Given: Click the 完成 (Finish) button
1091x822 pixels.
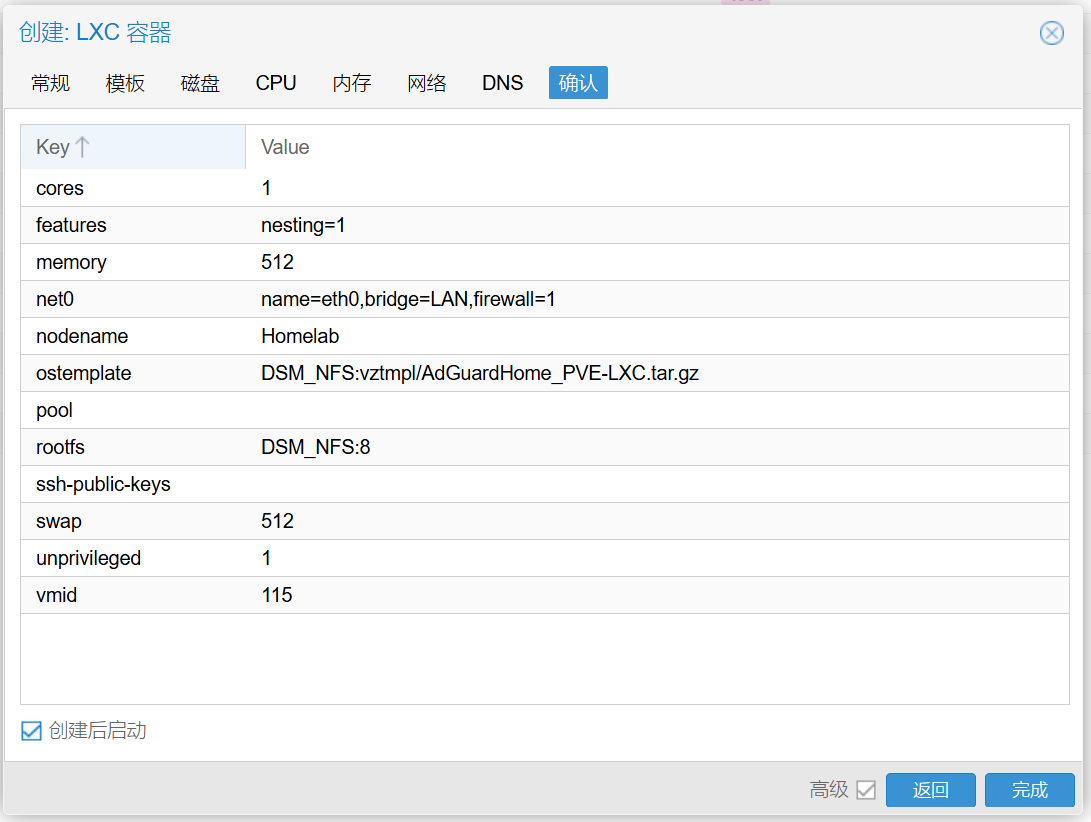Looking at the screenshot, I should (x=1029, y=790).
